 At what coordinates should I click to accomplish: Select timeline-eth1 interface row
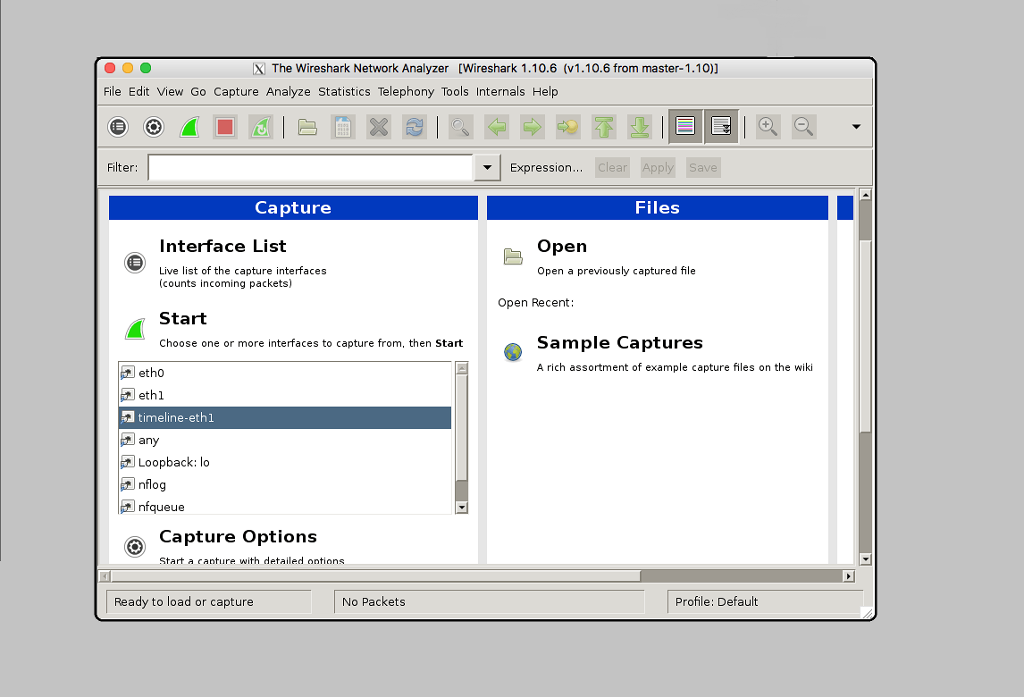(x=285, y=417)
